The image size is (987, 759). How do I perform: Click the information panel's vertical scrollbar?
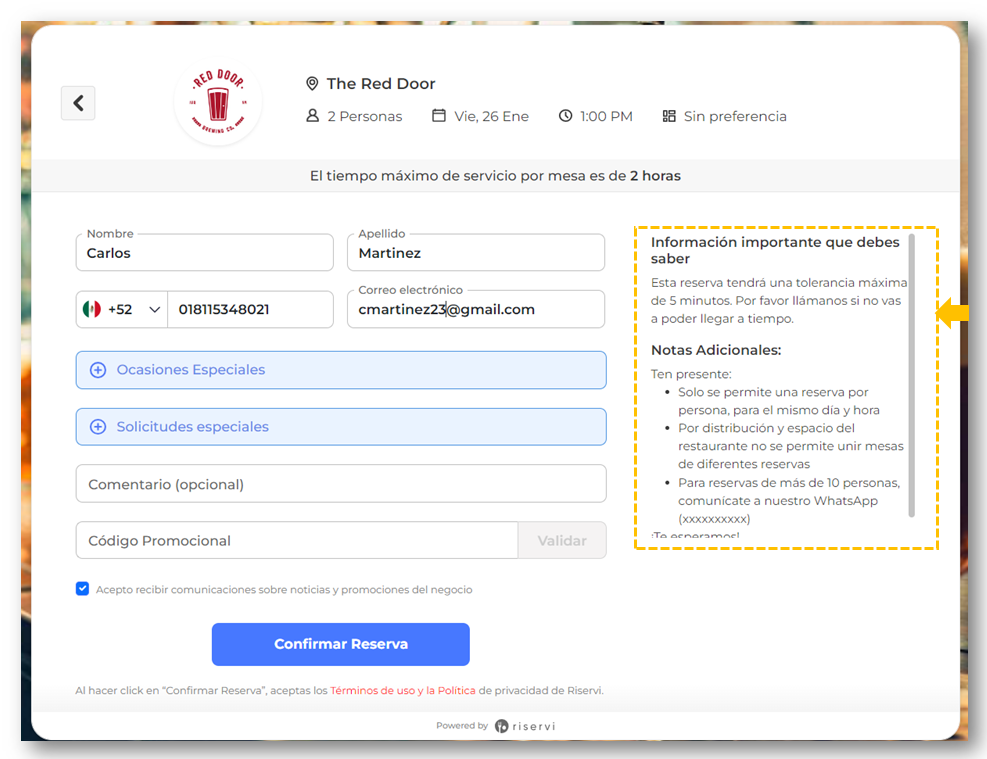pos(911,375)
